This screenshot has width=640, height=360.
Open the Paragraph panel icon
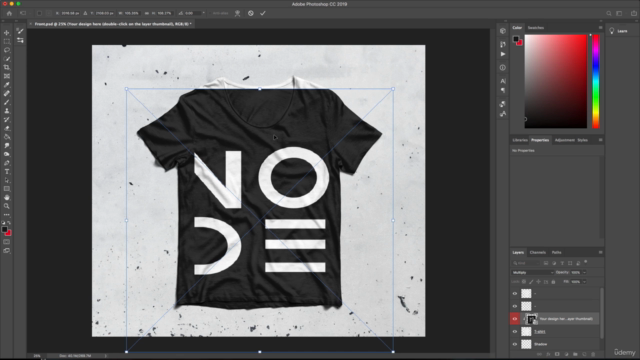pyautogui.click(x=503, y=90)
